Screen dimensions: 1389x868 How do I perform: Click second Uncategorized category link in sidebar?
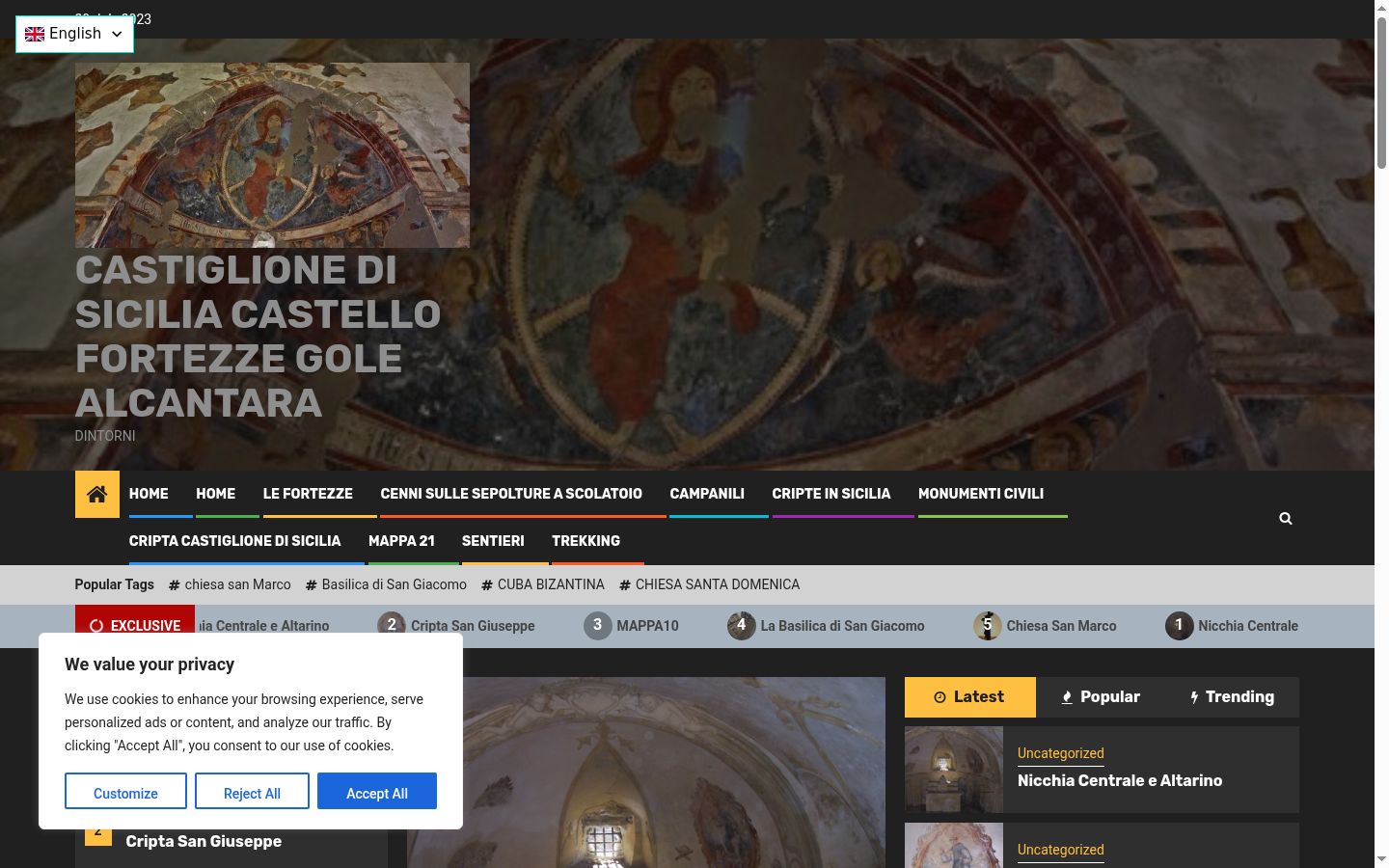pos(1060,850)
